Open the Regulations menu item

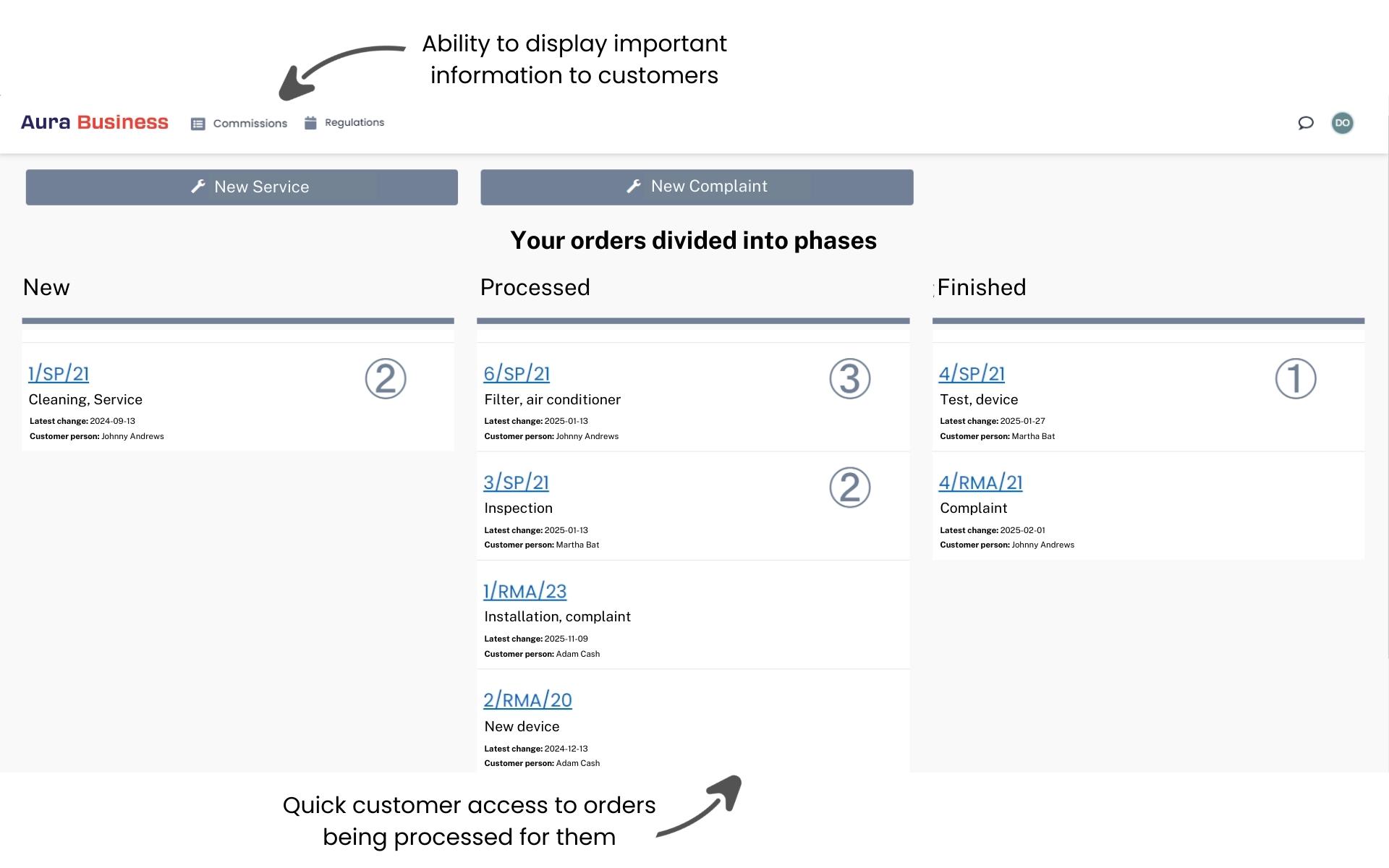click(x=354, y=122)
